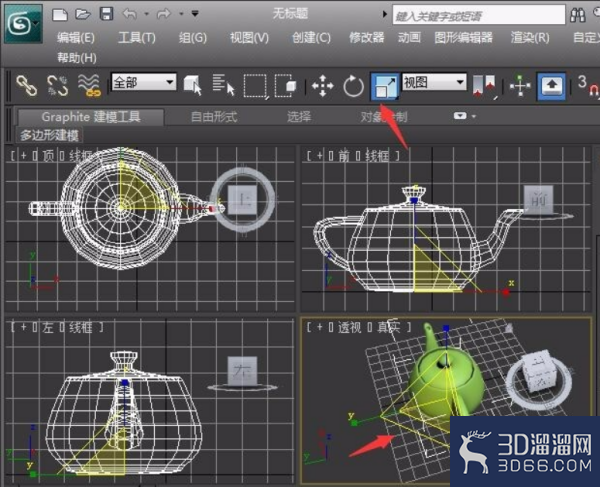
Task: Click Use Pivot Point Center icon
Action: pos(484,86)
